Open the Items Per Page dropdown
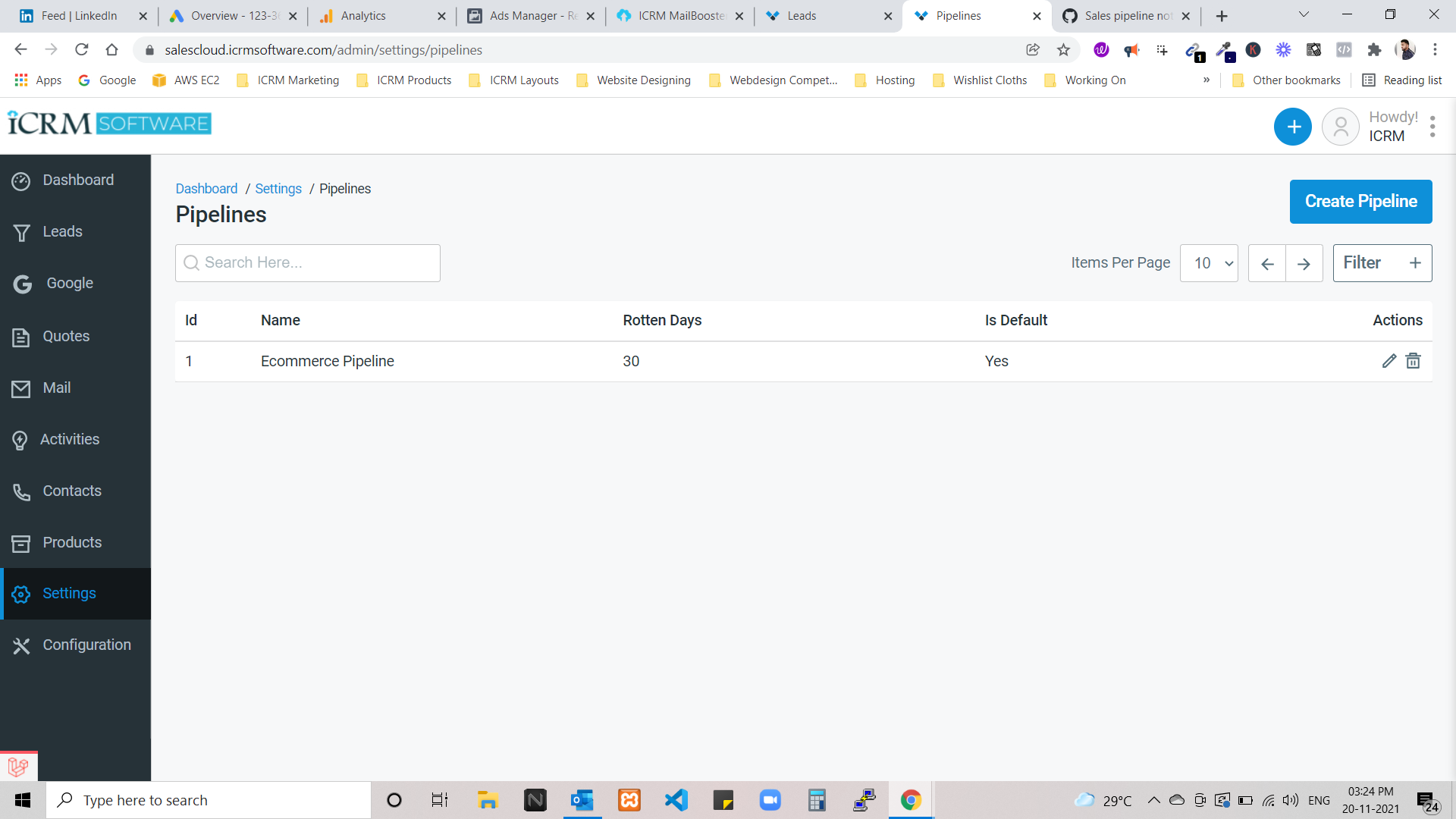Screen dimensions: 1456x819 [1209, 263]
